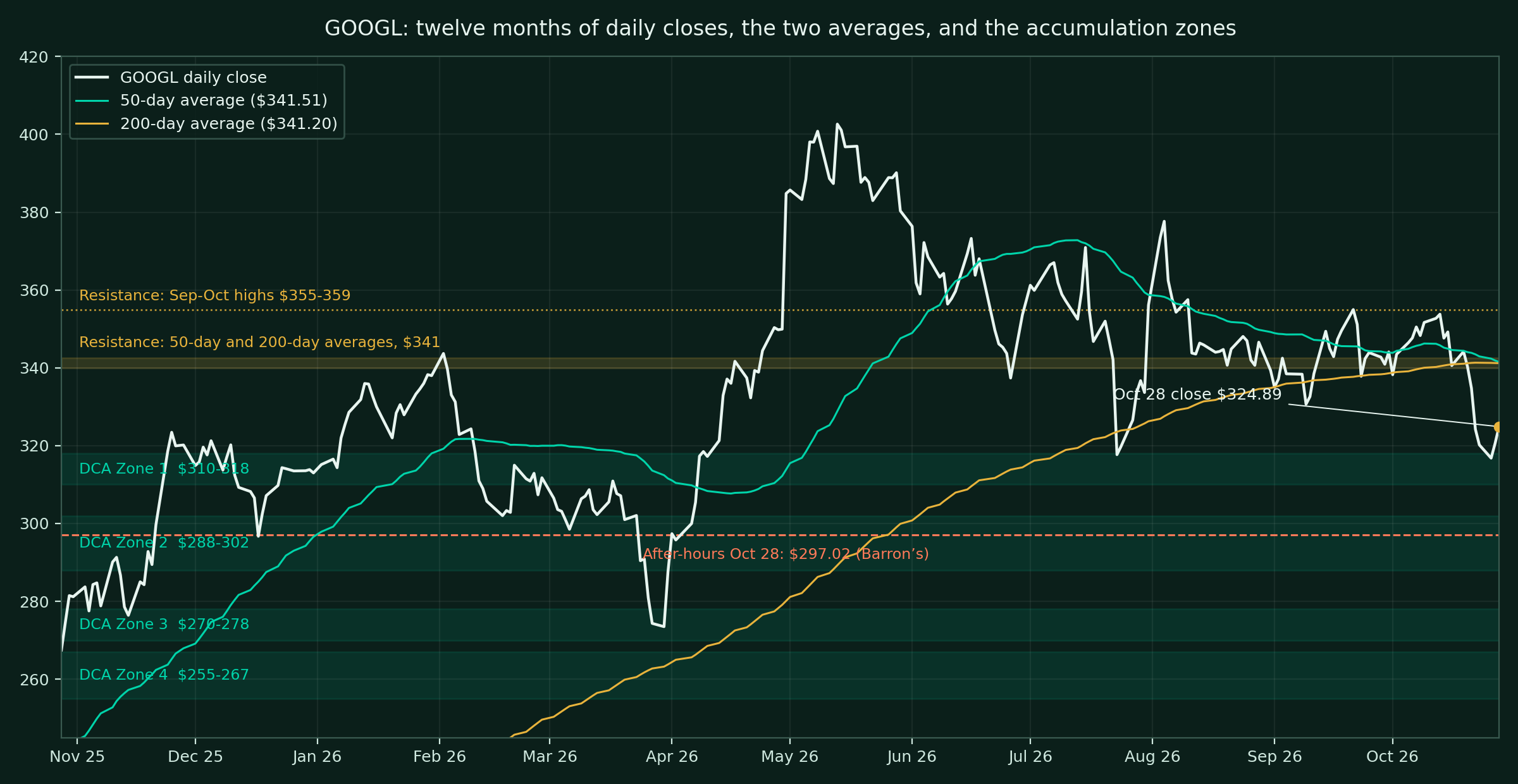This screenshot has width=1518, height=784.
Task: Click the 300 y-axis value
Action: (x=34, y=524)
